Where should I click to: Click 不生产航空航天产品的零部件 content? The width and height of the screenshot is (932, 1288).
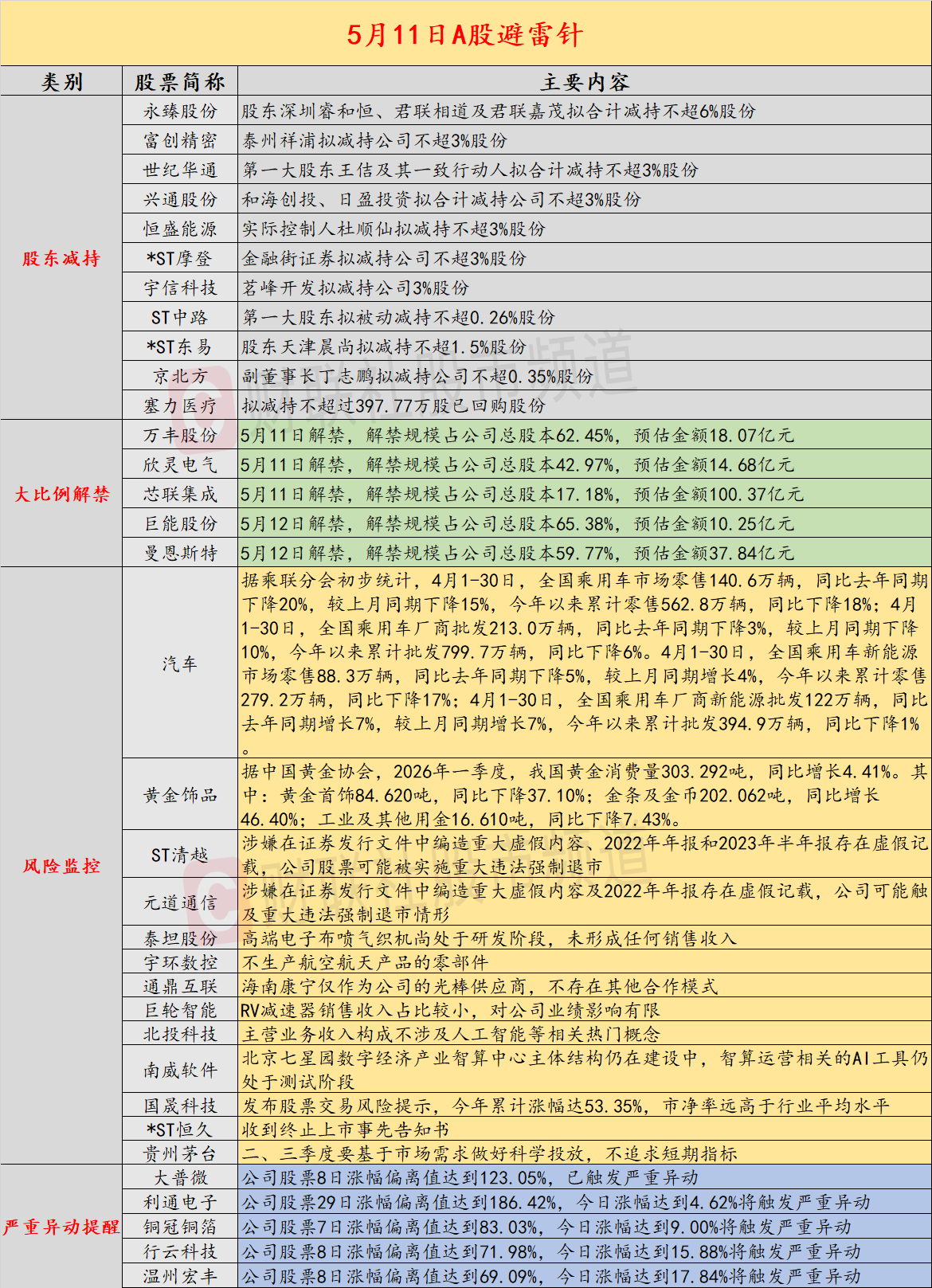(x=365, y=963)
